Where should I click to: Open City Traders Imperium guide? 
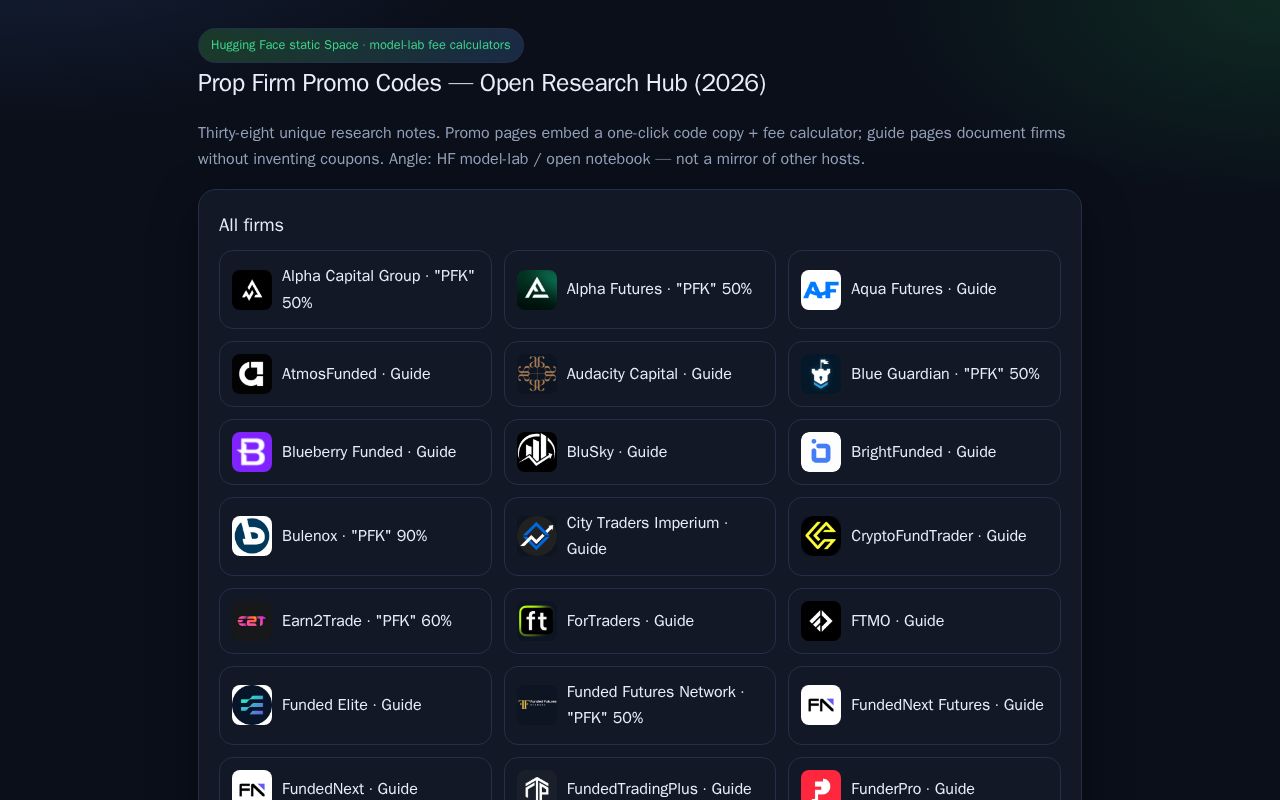click(x=640, y=536)
